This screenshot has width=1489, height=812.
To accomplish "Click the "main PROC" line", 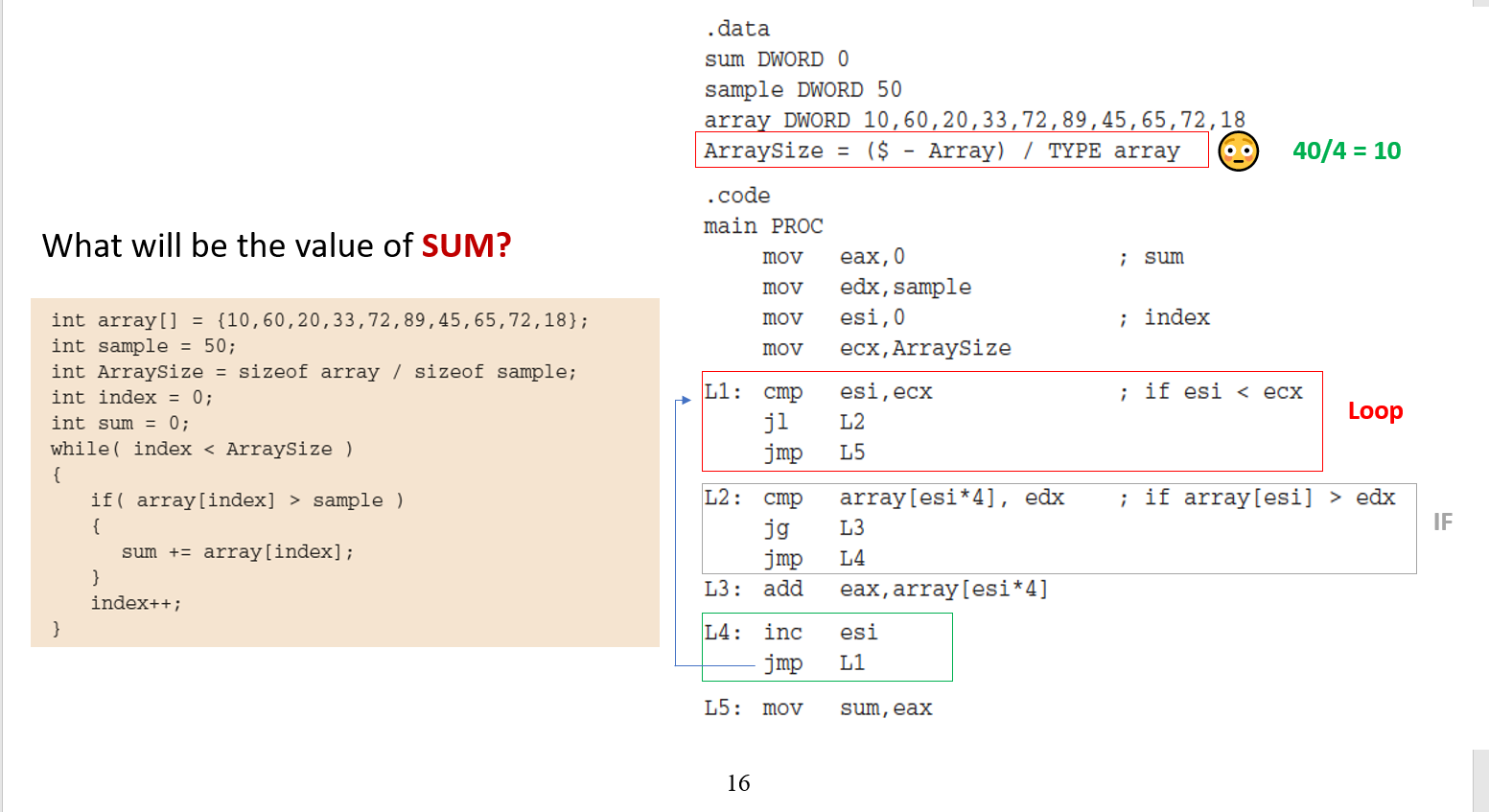I will pos(763,226).
